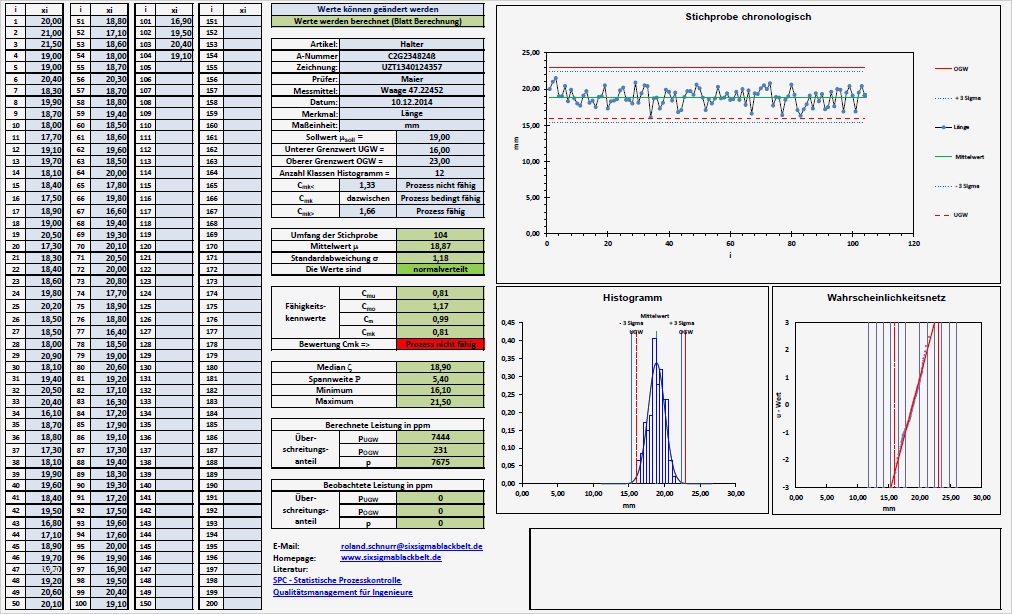The height and width of the screenshot is (614, 1012).
Task: Open the Qualitätsmanagement für Ingenieure link
Action: [x=343, y=592]
